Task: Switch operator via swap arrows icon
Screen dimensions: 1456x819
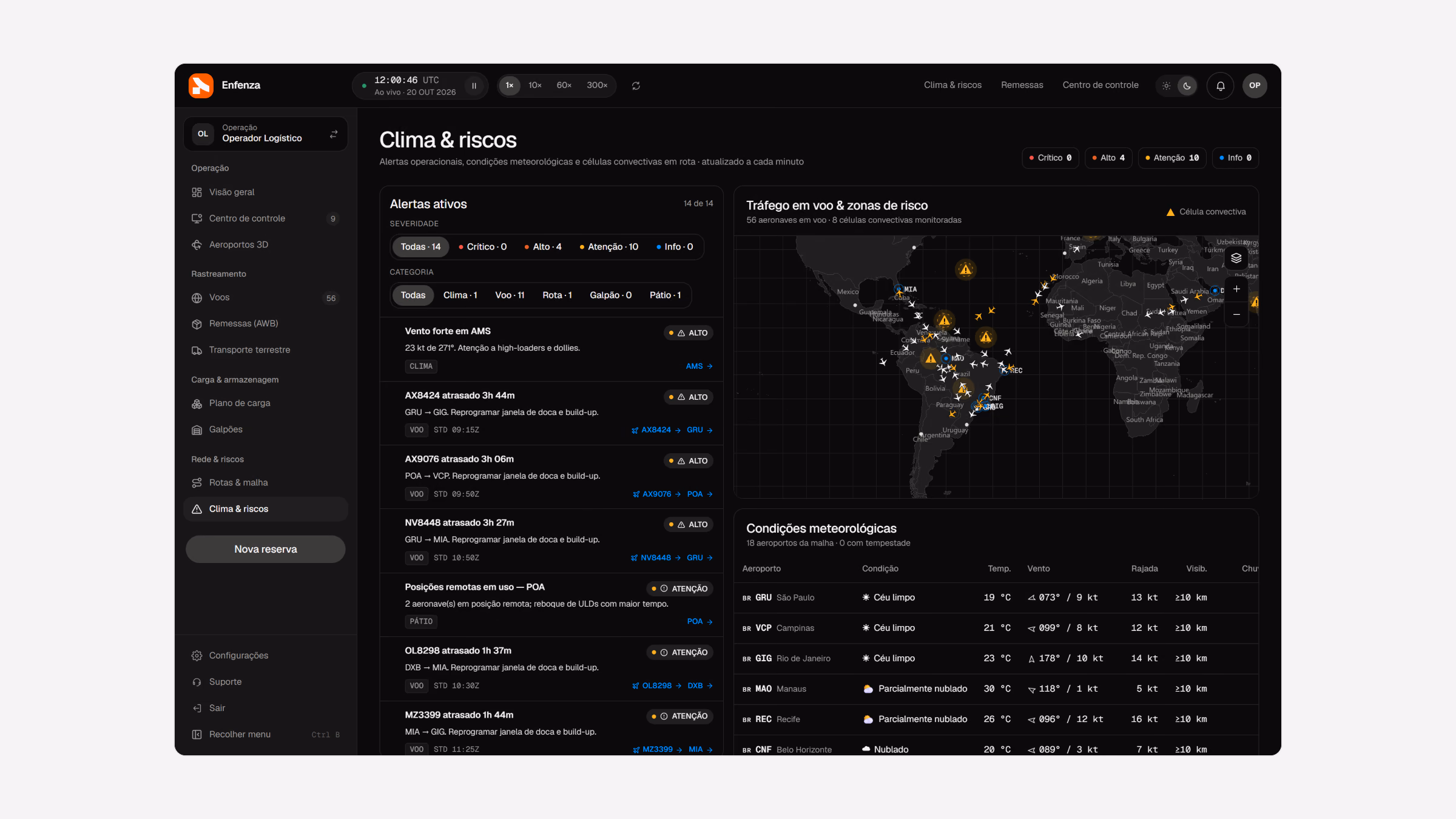Action: pos(334,134)
